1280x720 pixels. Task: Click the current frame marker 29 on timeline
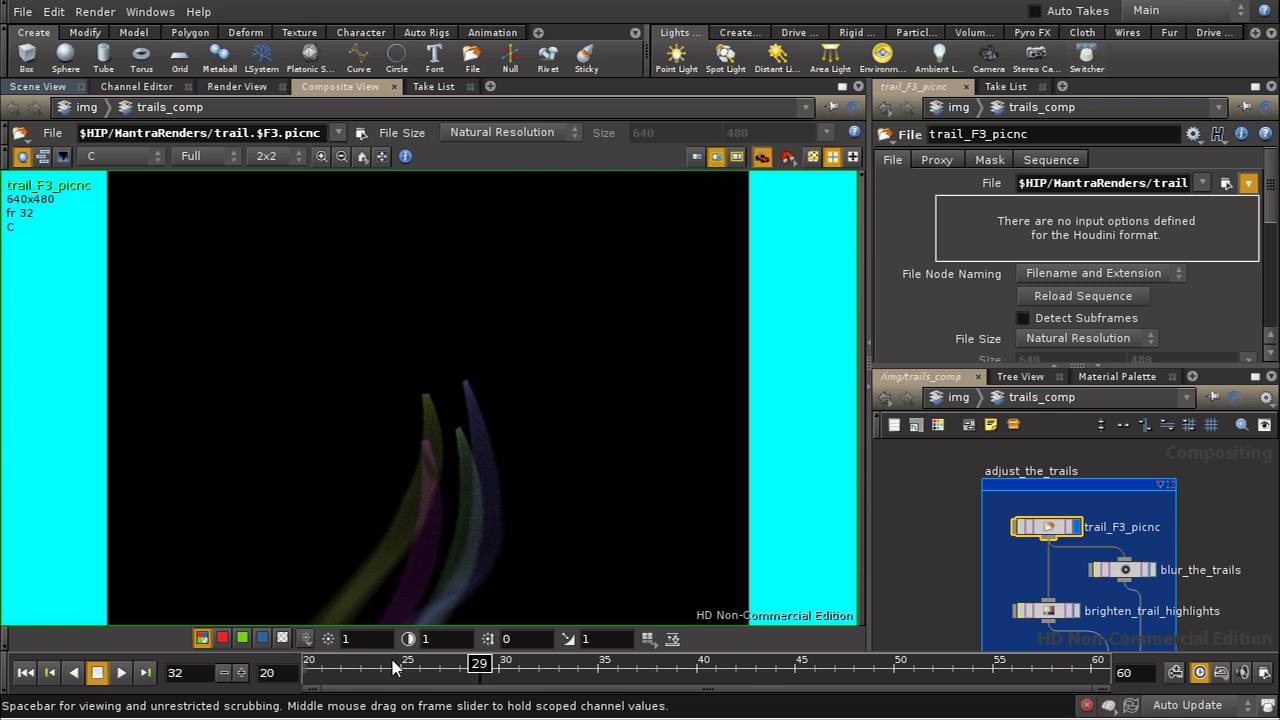point(479,663)
